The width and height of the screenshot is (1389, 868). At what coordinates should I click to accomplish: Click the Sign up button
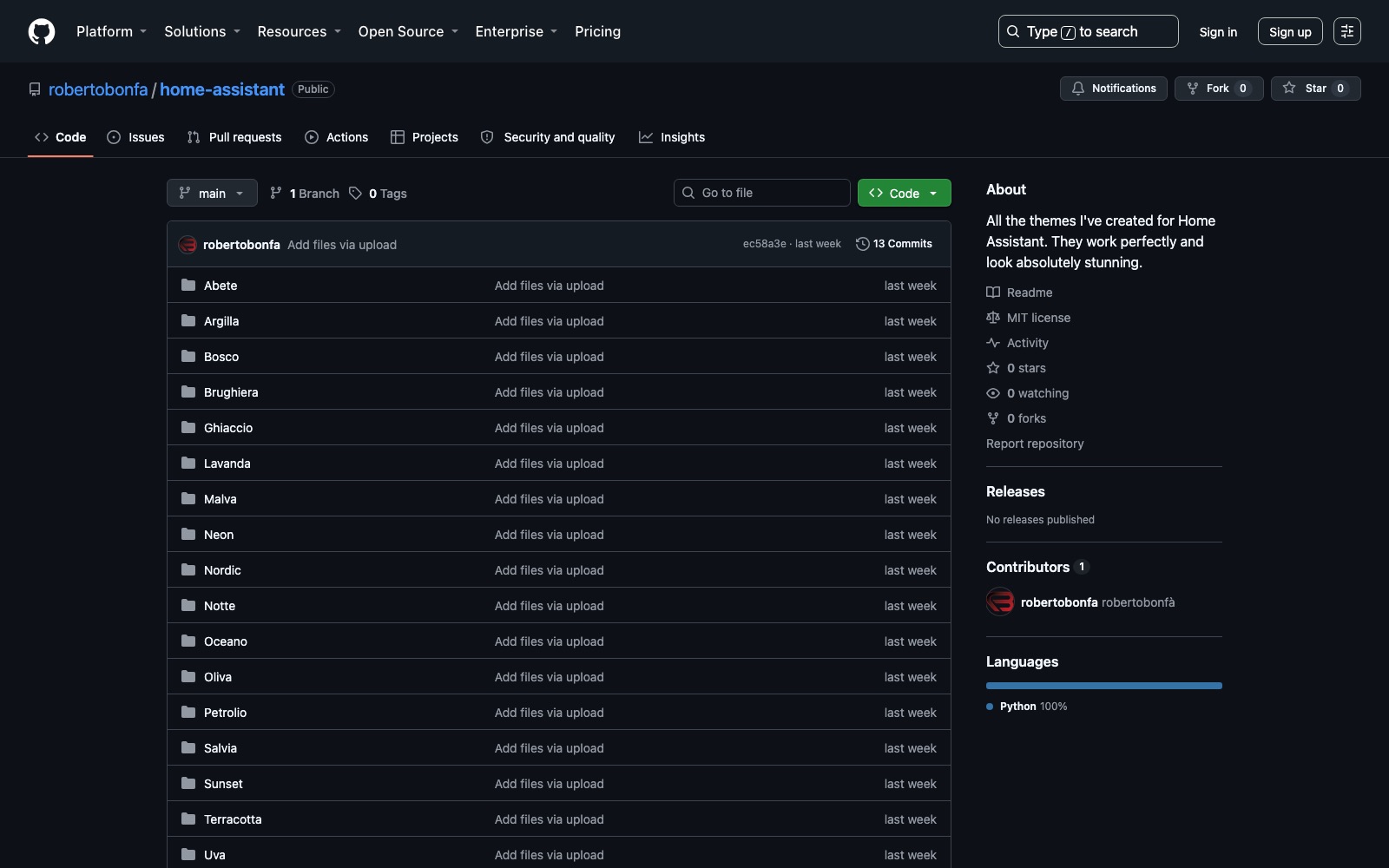1290,31
